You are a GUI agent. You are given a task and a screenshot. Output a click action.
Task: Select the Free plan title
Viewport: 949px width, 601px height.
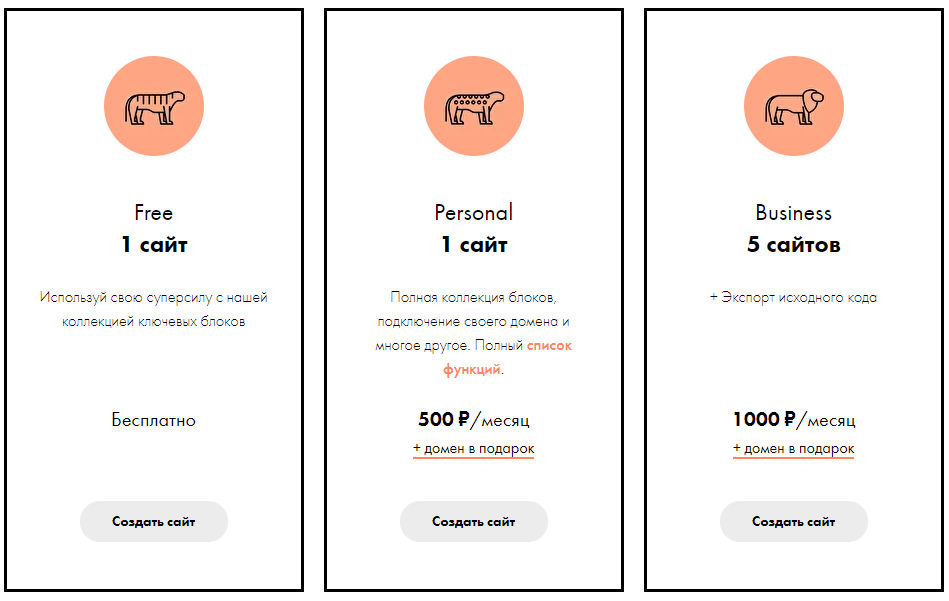click(154, 213)
